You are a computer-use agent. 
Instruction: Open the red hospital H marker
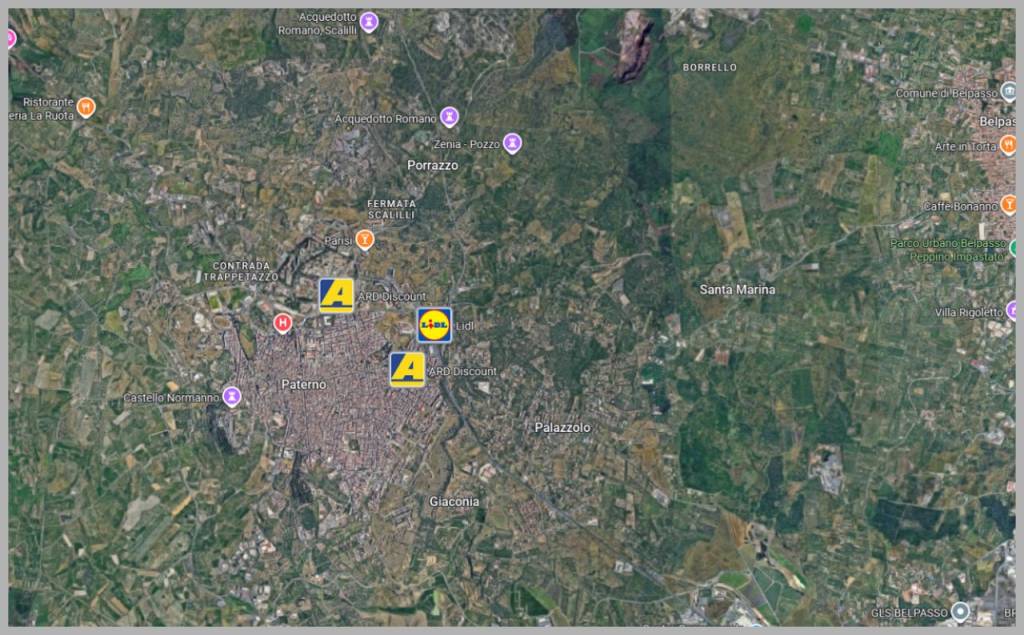pos(283,323)
